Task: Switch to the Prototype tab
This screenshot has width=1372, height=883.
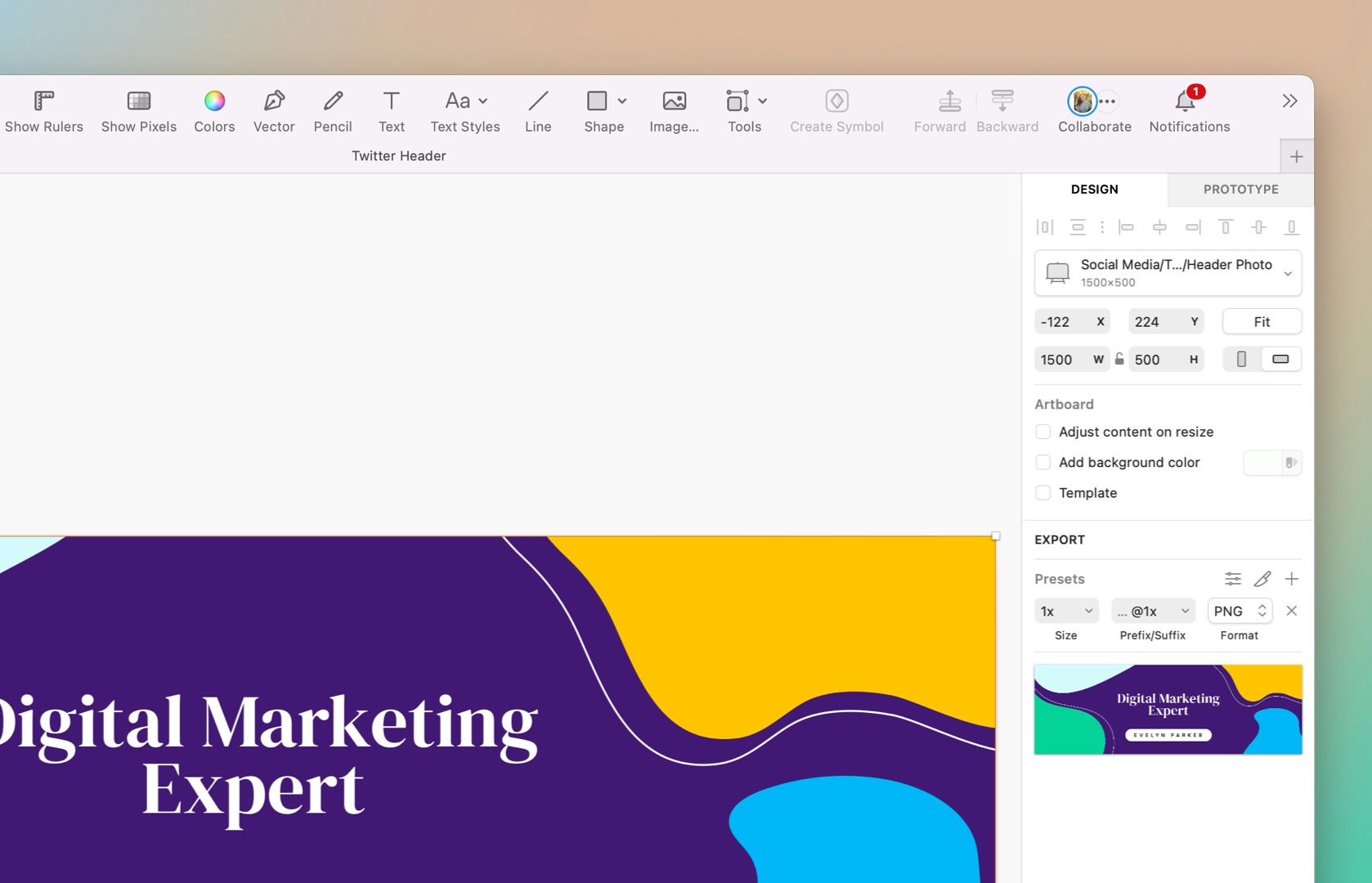Action: (1240, 189)
